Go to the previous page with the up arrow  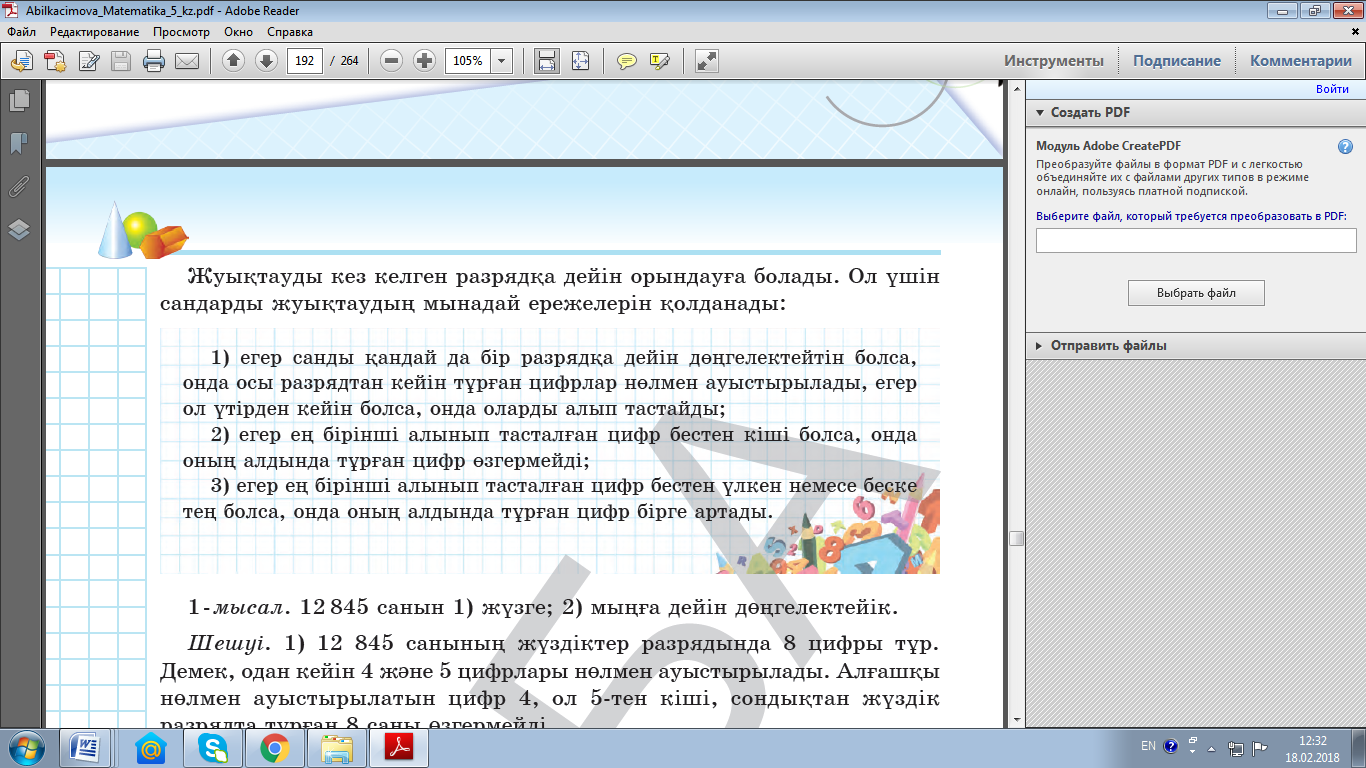[x=233, y=61]
